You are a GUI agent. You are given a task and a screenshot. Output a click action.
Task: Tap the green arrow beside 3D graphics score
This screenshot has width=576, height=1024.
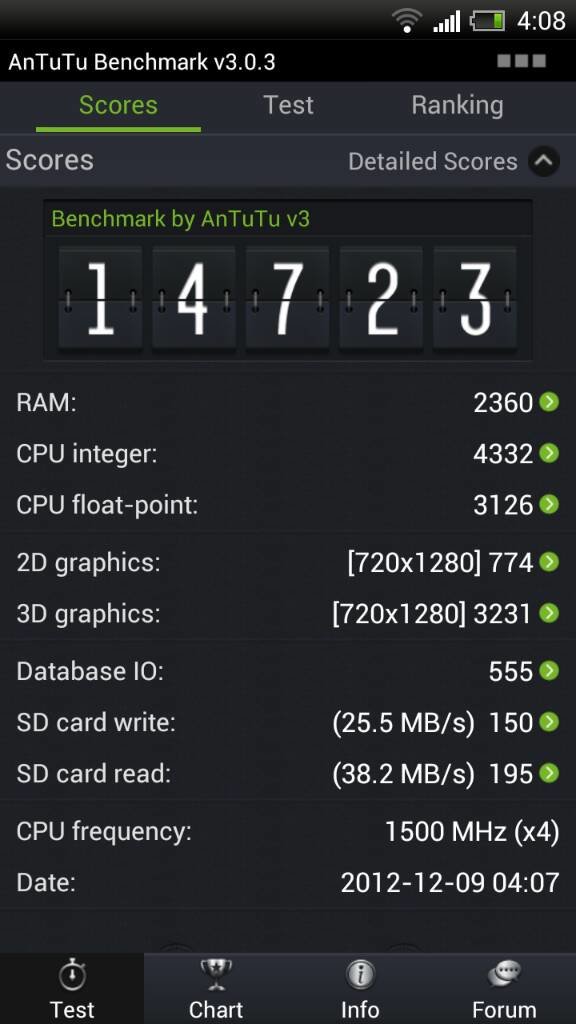click(x=549, y=613)
